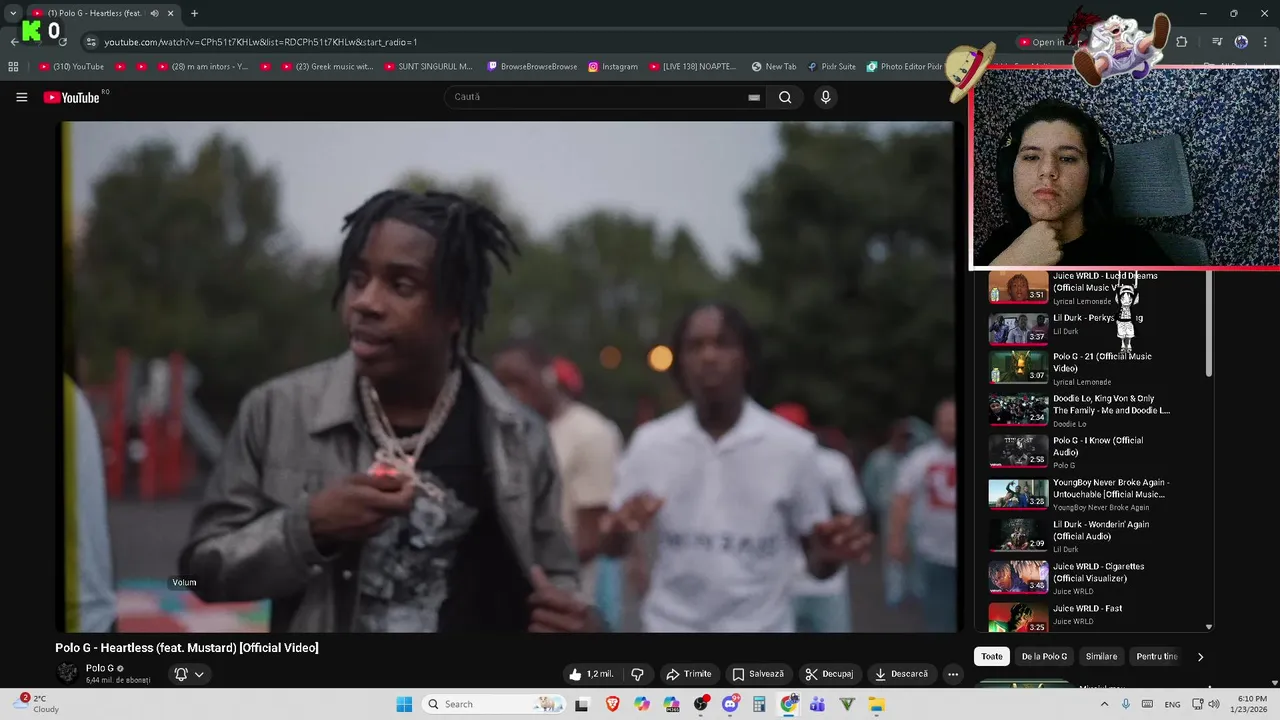Open the BrowseBrowseBrowse Twitch bookmark
This screenshot has width=1280, height=720.
[532, 67]
